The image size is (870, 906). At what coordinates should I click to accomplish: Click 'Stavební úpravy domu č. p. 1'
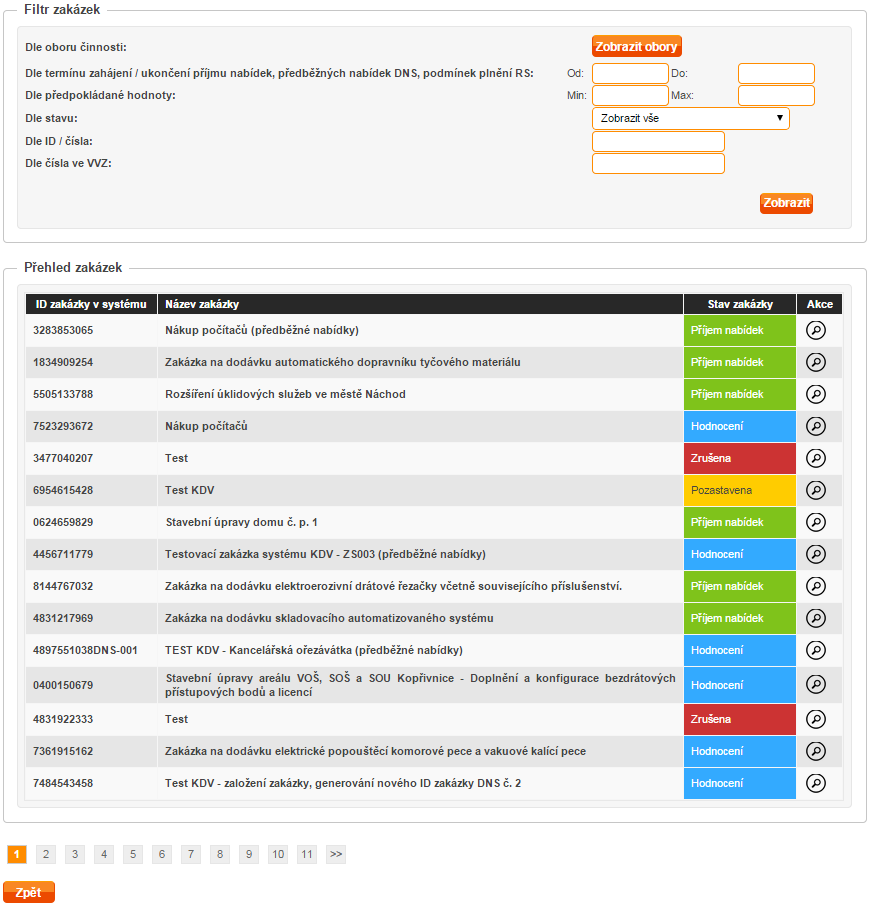[x=241, y=522]
